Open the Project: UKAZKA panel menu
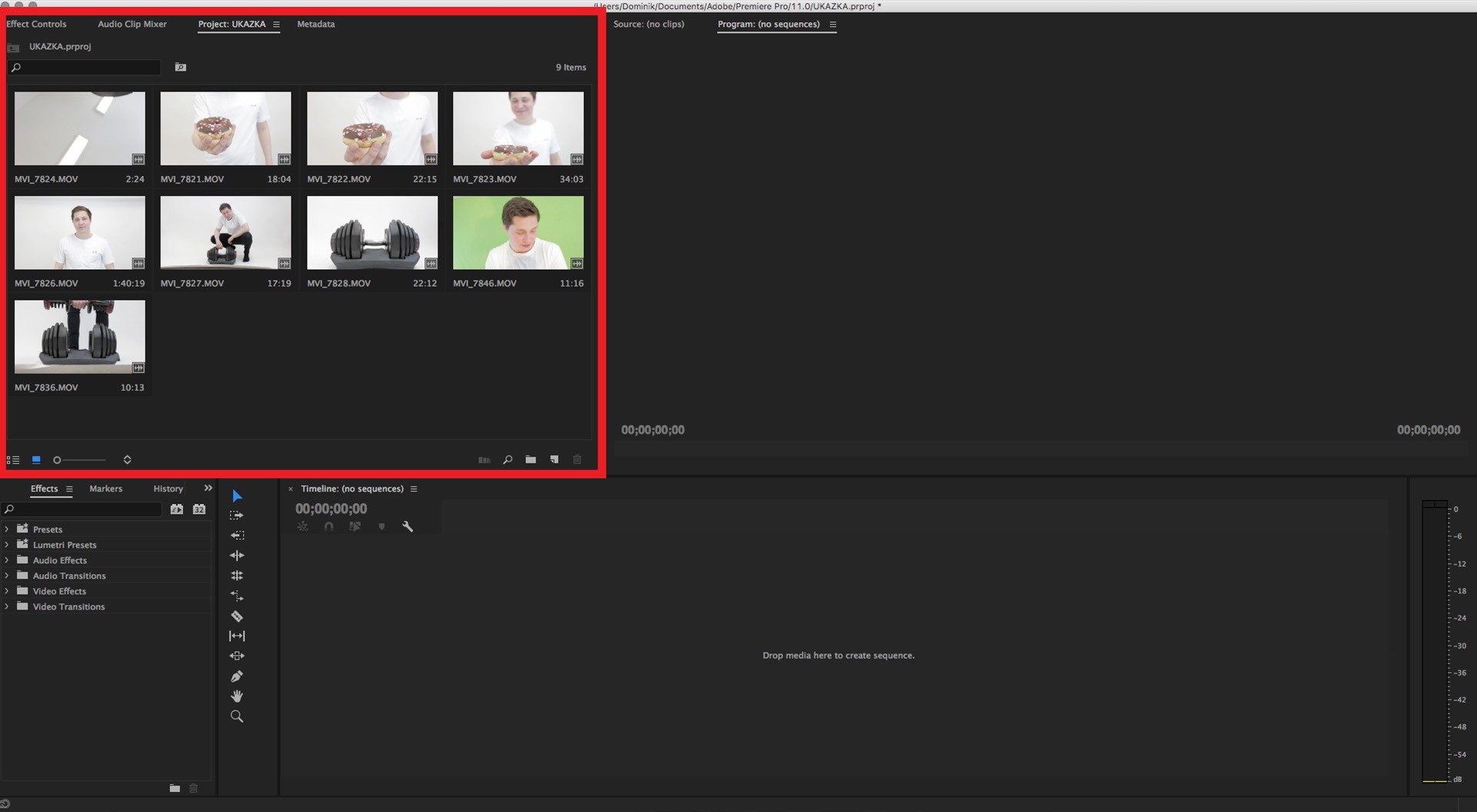 (276, 25)
